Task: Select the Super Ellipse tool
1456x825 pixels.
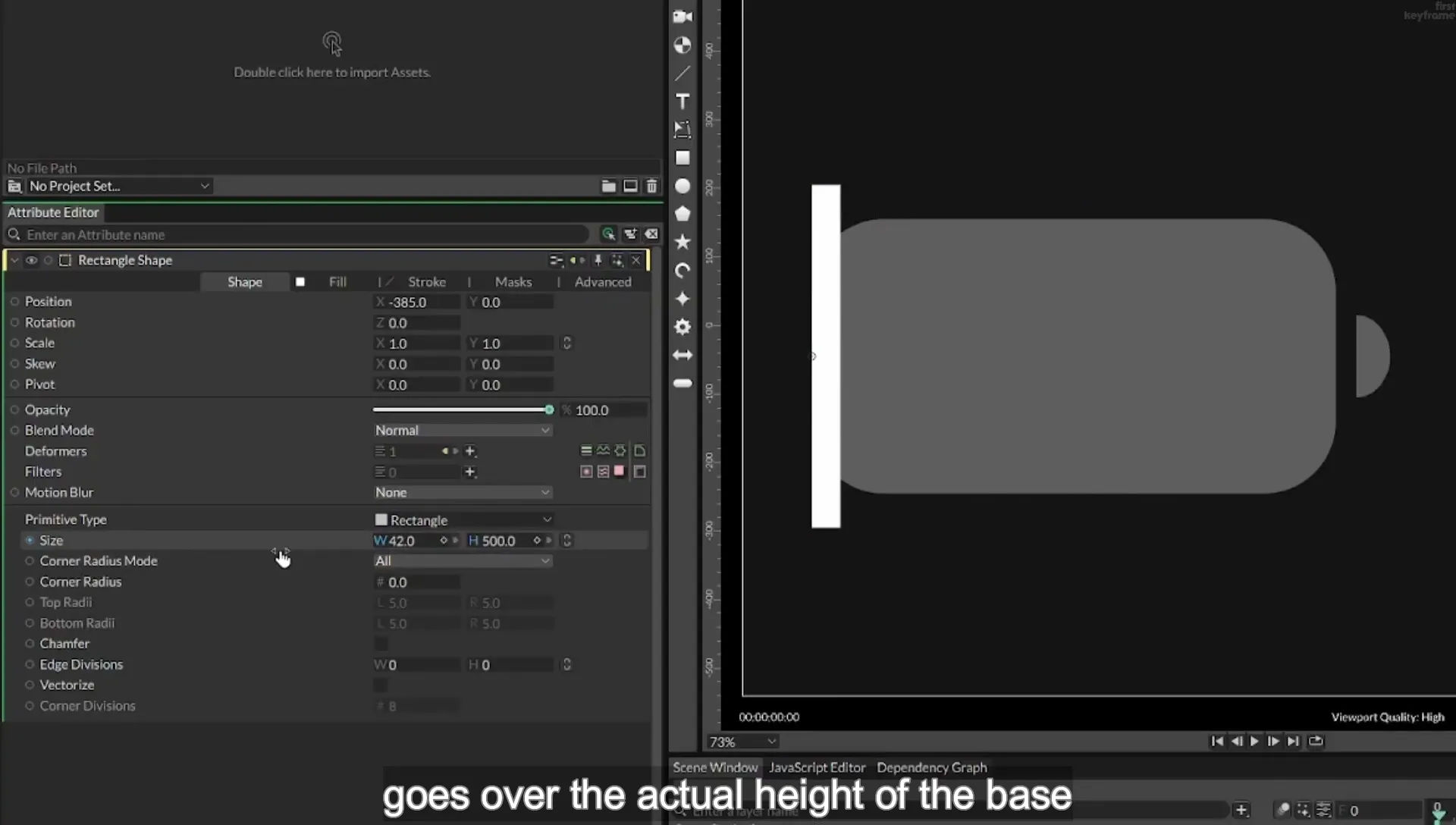Action: [682, 299]
